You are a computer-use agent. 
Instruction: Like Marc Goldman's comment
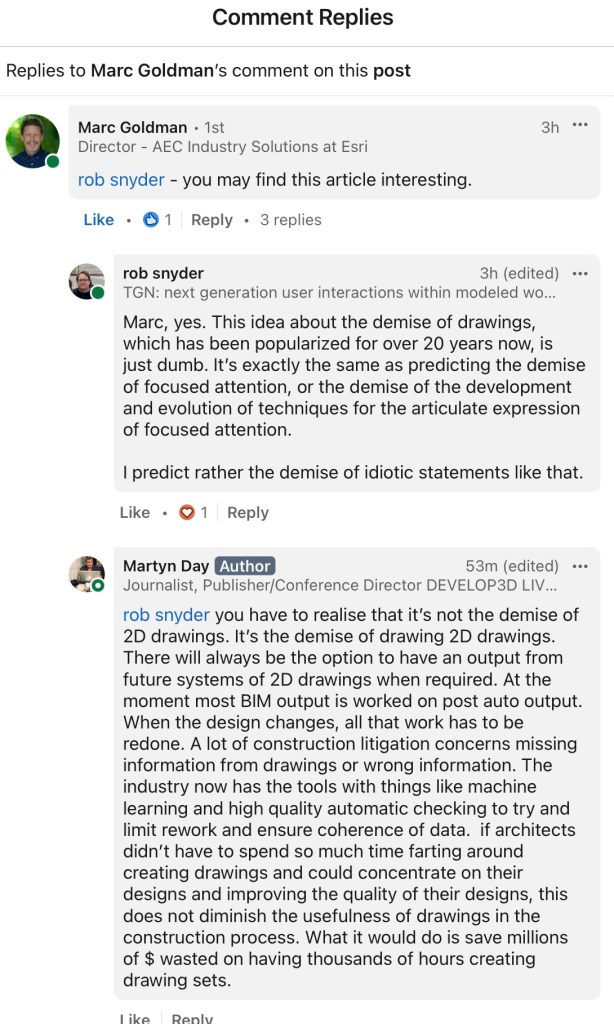[x=98, y=220]
